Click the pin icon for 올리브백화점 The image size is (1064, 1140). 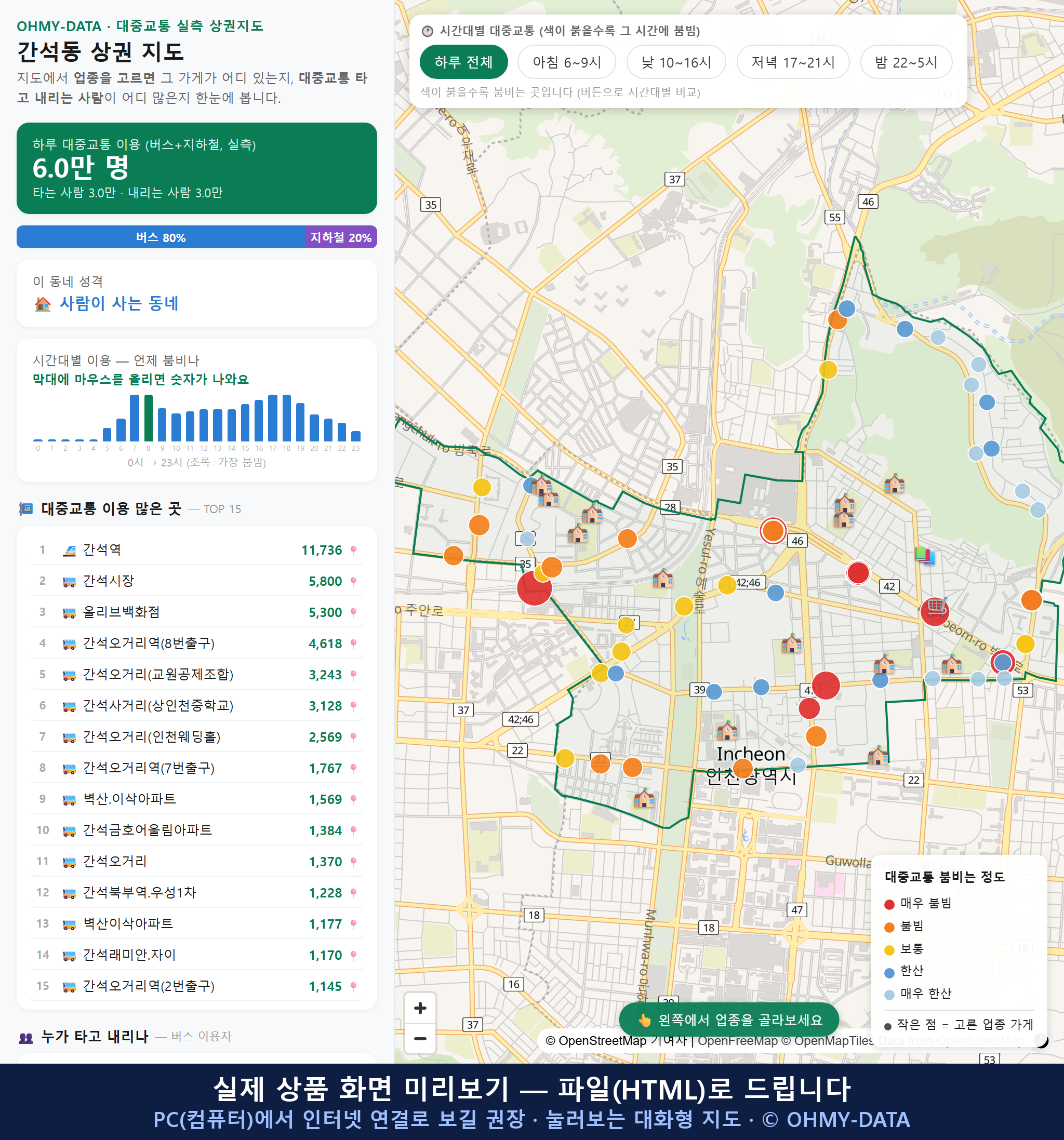click(x=353, y=612)
